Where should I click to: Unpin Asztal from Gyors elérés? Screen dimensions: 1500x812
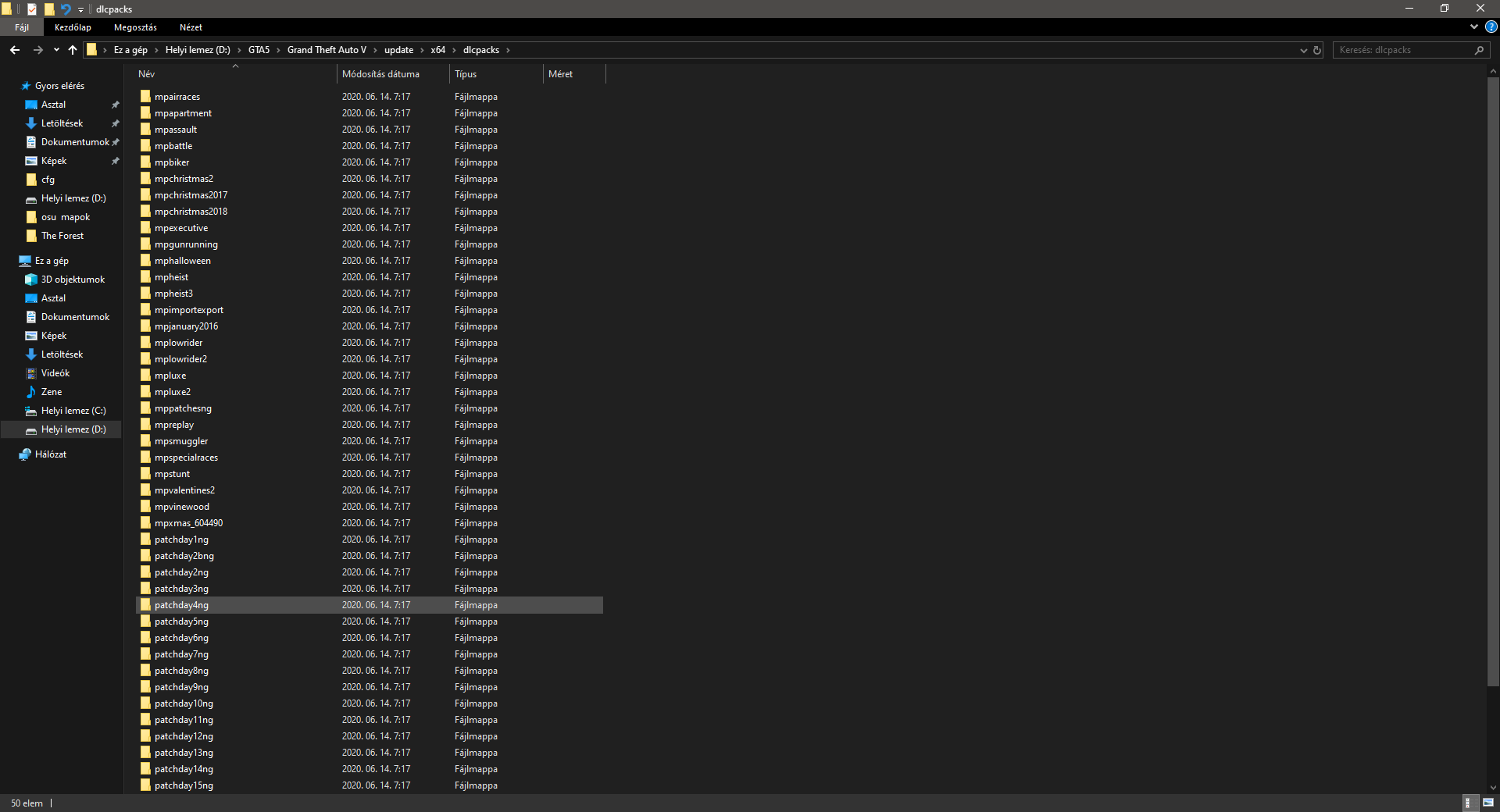[x=115, y=104]
